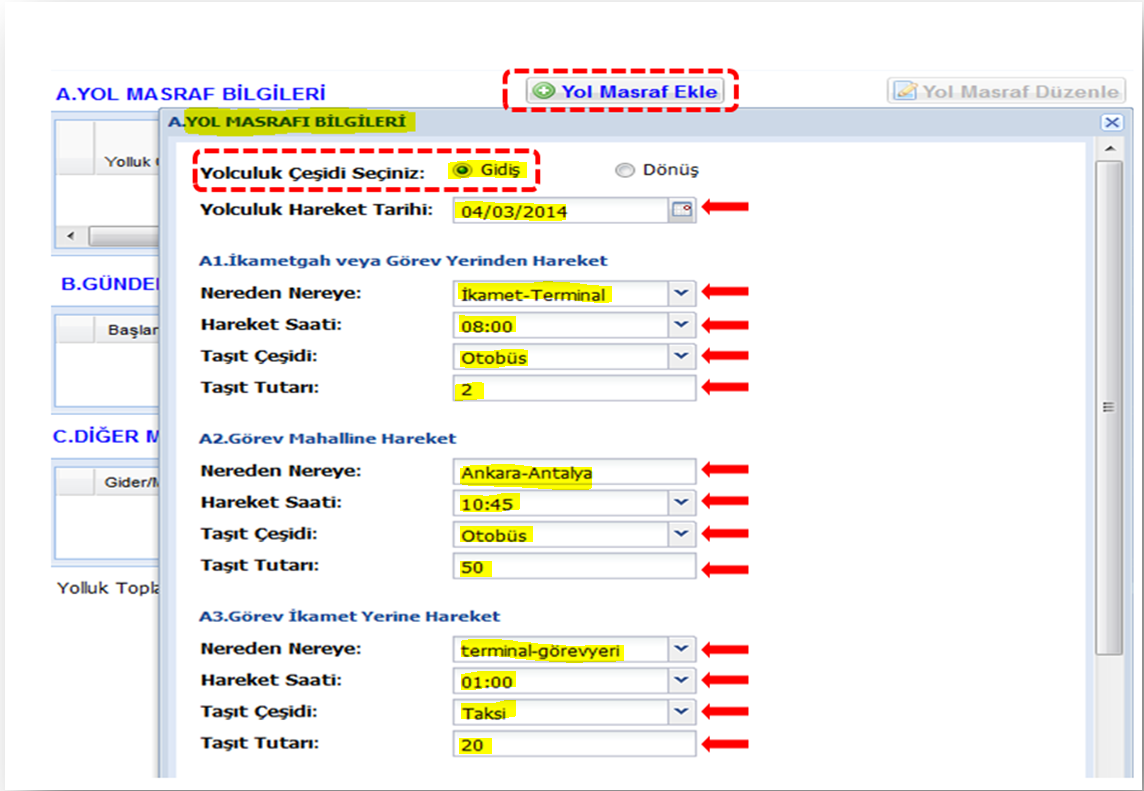Expand A2 Taşıt Çeşidi dropdown under Görev Mahalline Hareket
This screenshot has width=1144, height=791.
681,534
